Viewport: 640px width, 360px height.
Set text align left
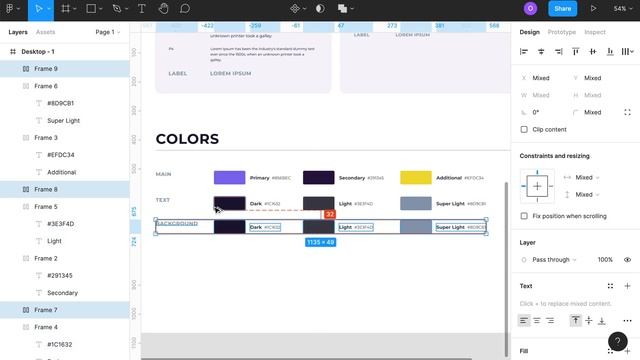point(524,321)
